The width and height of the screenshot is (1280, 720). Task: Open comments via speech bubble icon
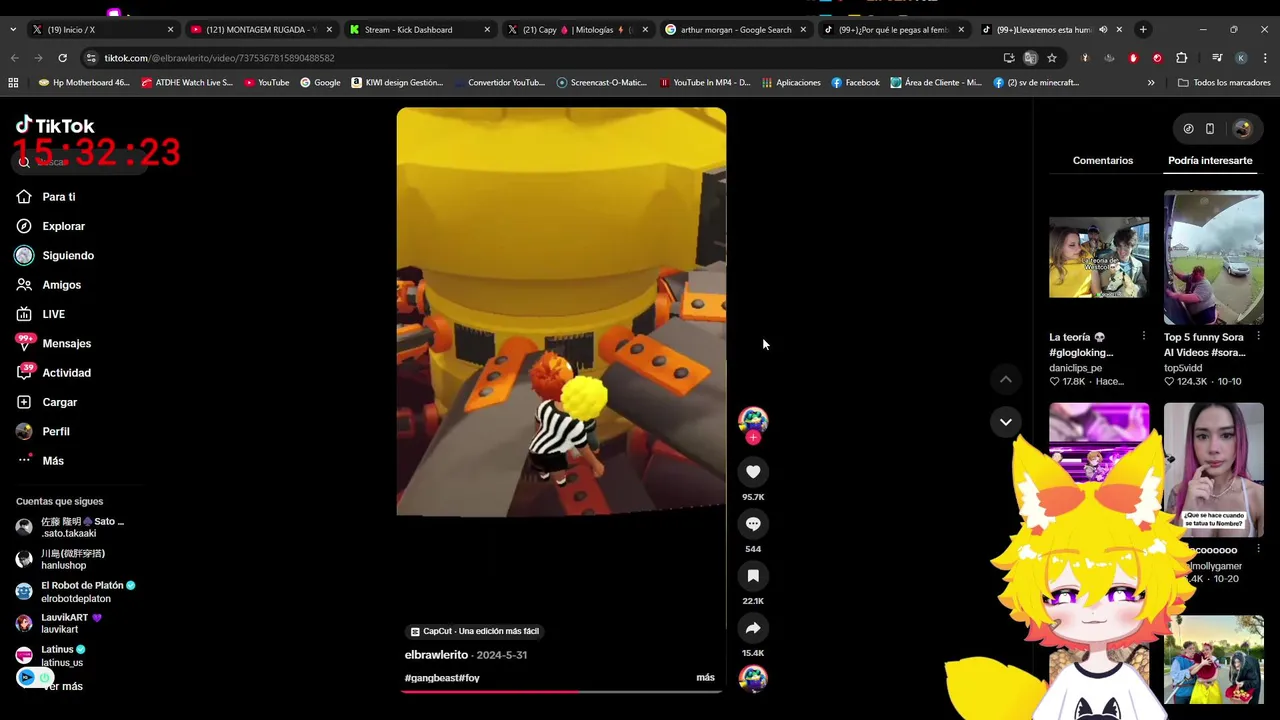coord(753,524)
